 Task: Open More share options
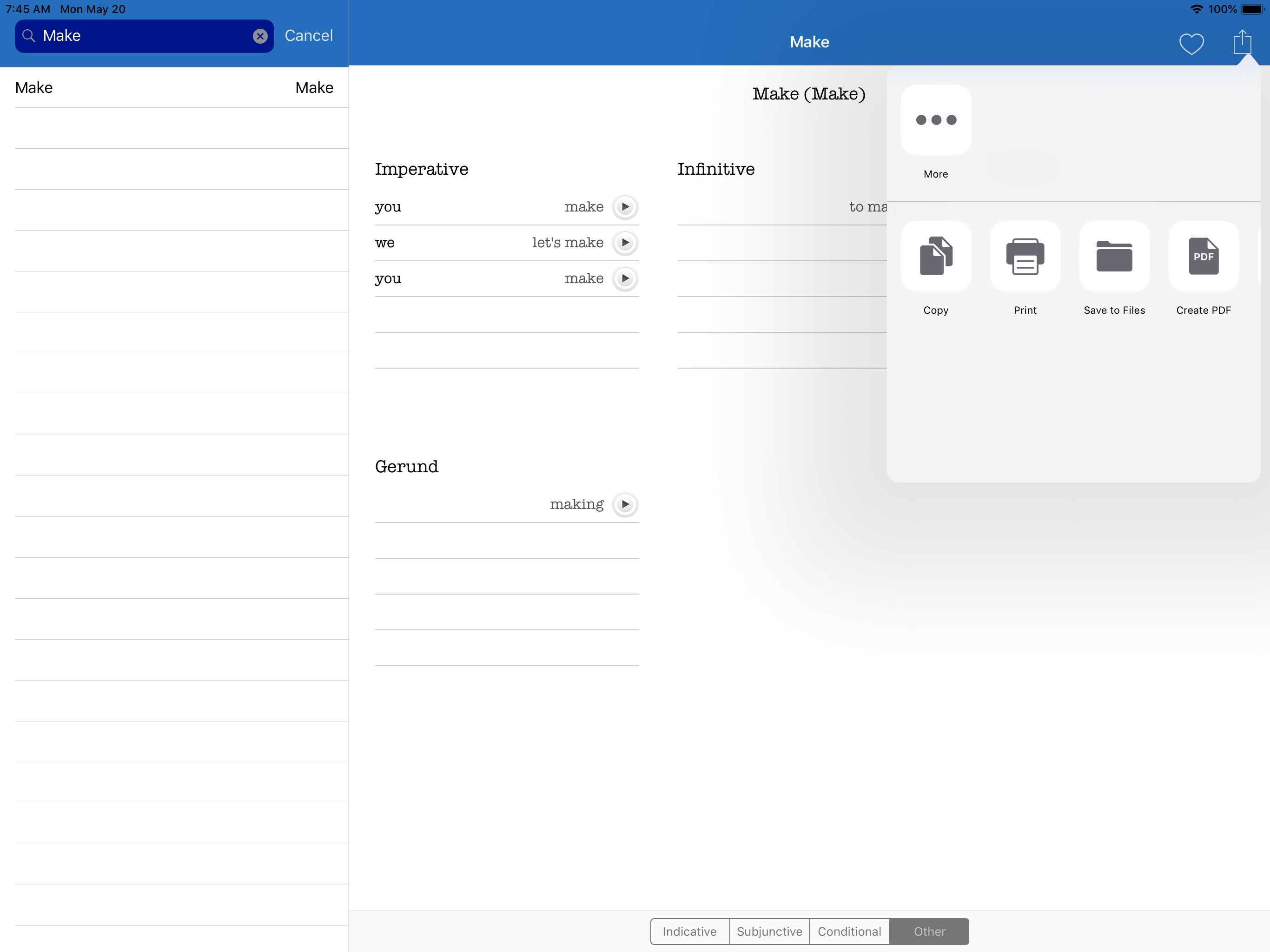(936, 120)
